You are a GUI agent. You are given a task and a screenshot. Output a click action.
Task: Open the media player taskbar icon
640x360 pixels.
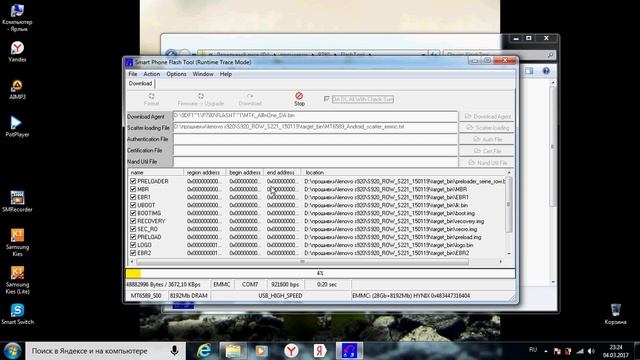(x=262, y=351)
